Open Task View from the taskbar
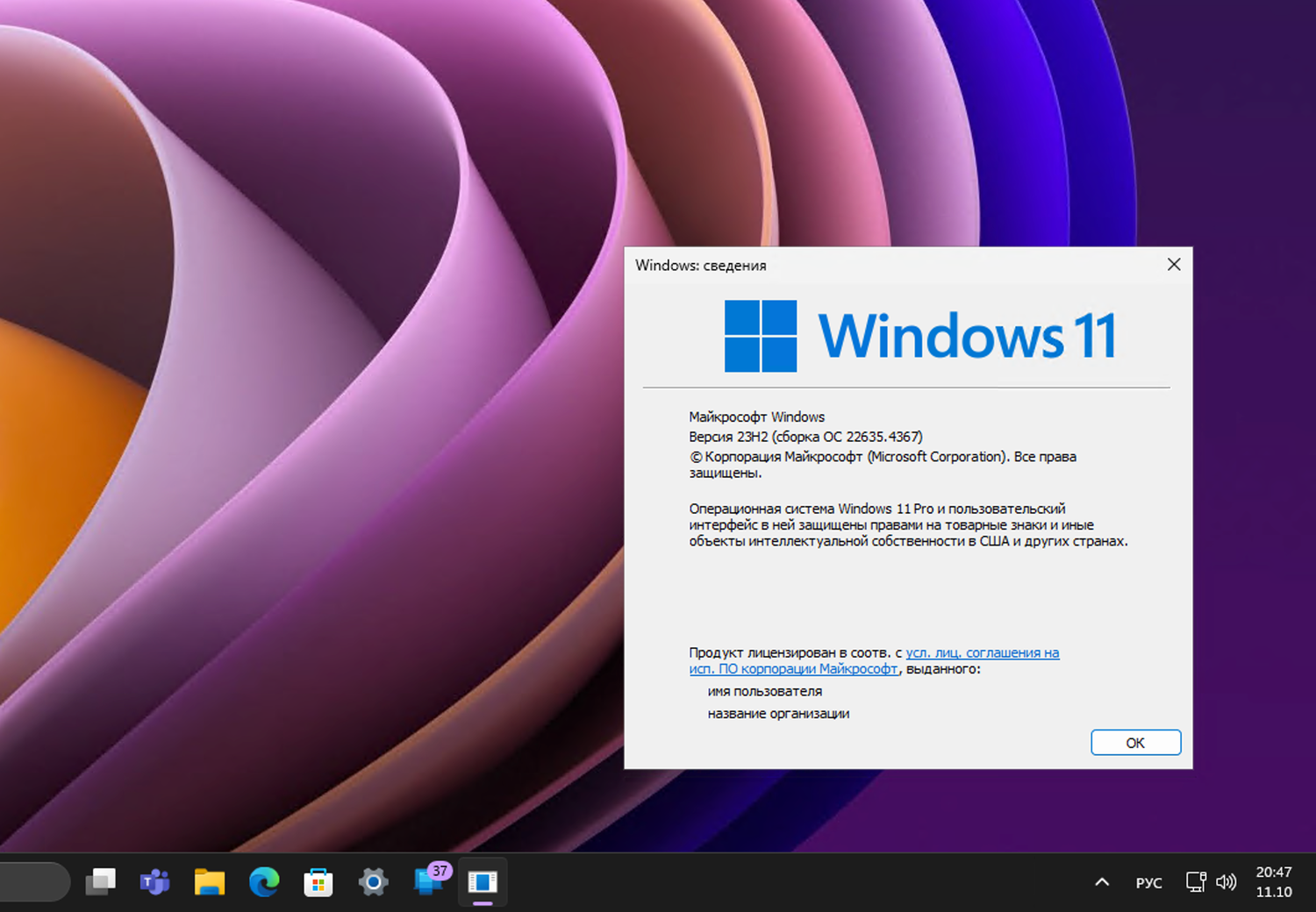The width and height of the screenshot is (1316, 912). (100, 882)
